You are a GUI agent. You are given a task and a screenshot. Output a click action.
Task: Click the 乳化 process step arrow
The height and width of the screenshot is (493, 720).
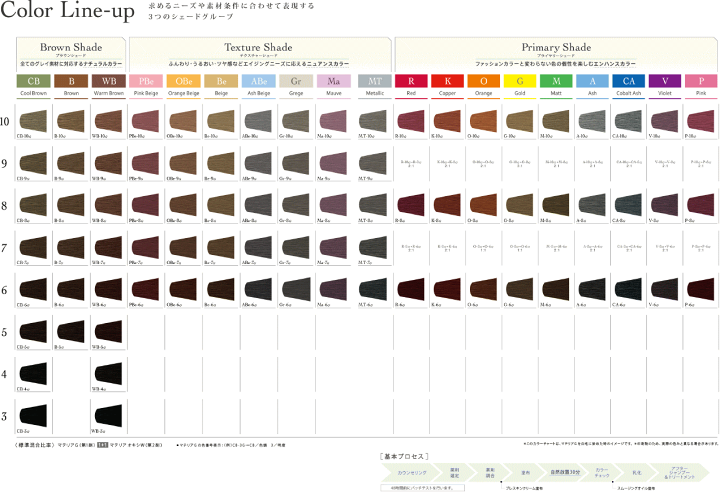click(x=637, y=472)
